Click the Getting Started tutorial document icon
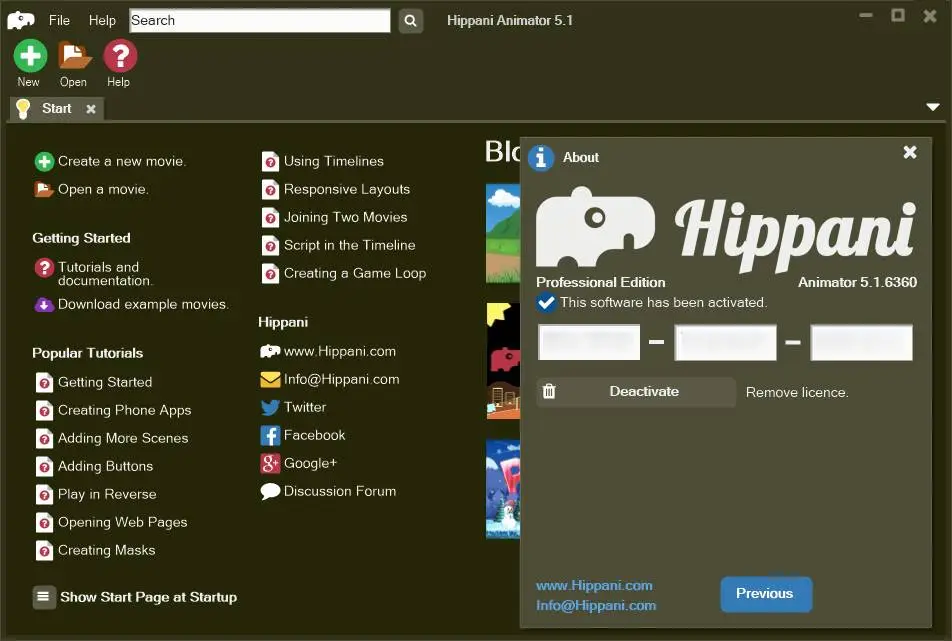This screenshot has height=641, width=952. (44, 382)
